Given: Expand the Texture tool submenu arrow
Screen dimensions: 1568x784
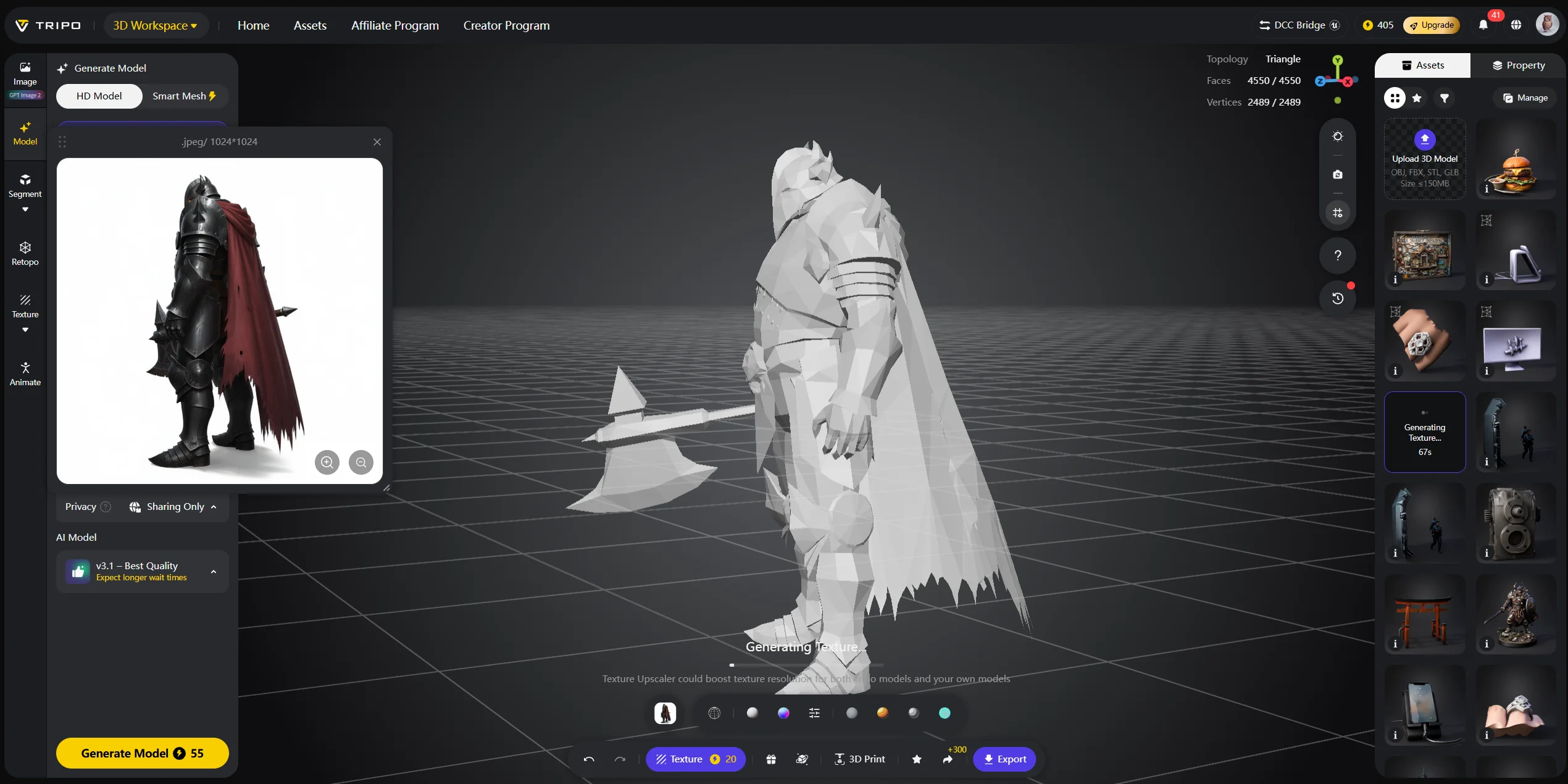Looking at the screenshot, I should coord(25,330).
